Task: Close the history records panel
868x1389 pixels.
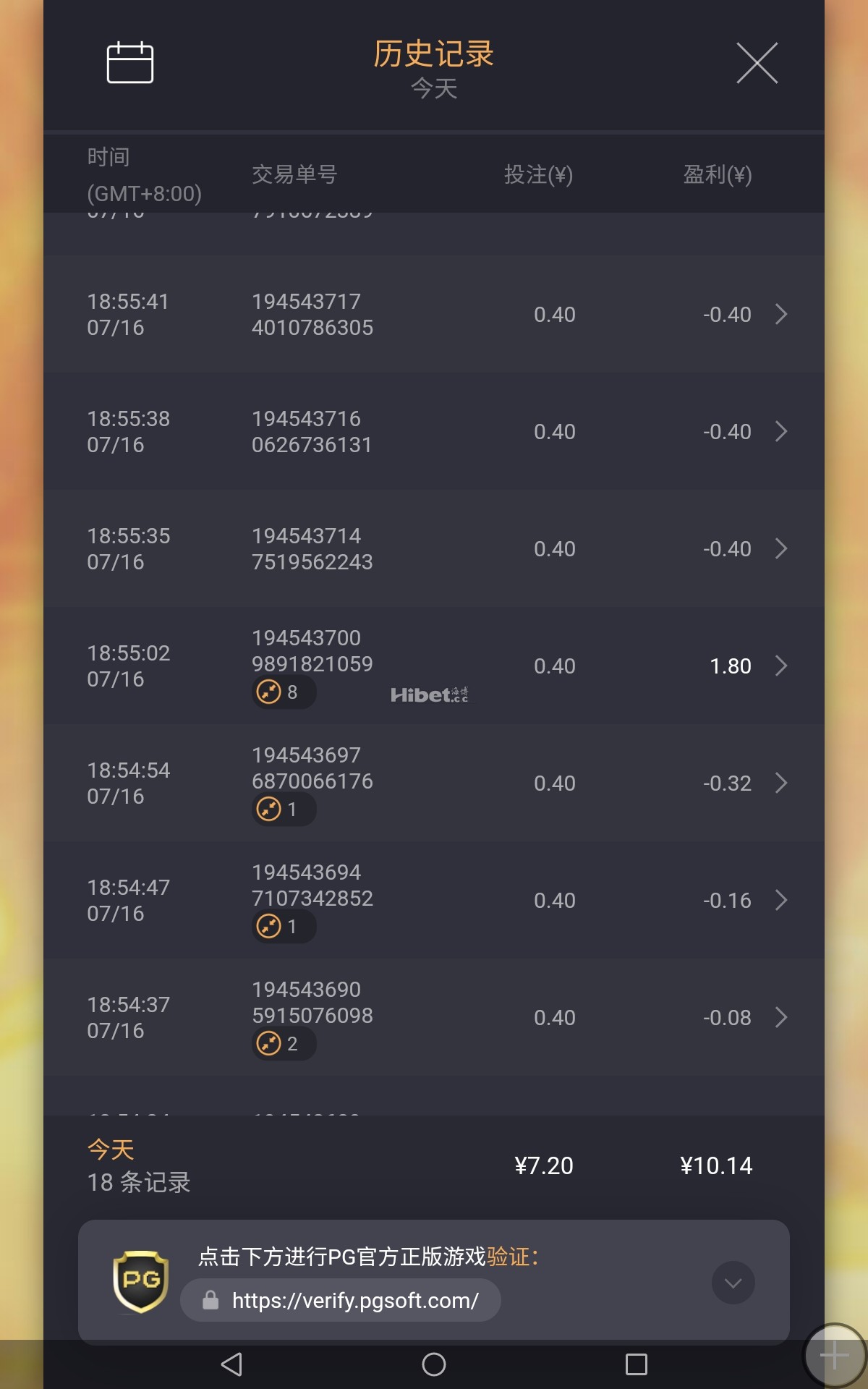Action: tap(757, 63)
